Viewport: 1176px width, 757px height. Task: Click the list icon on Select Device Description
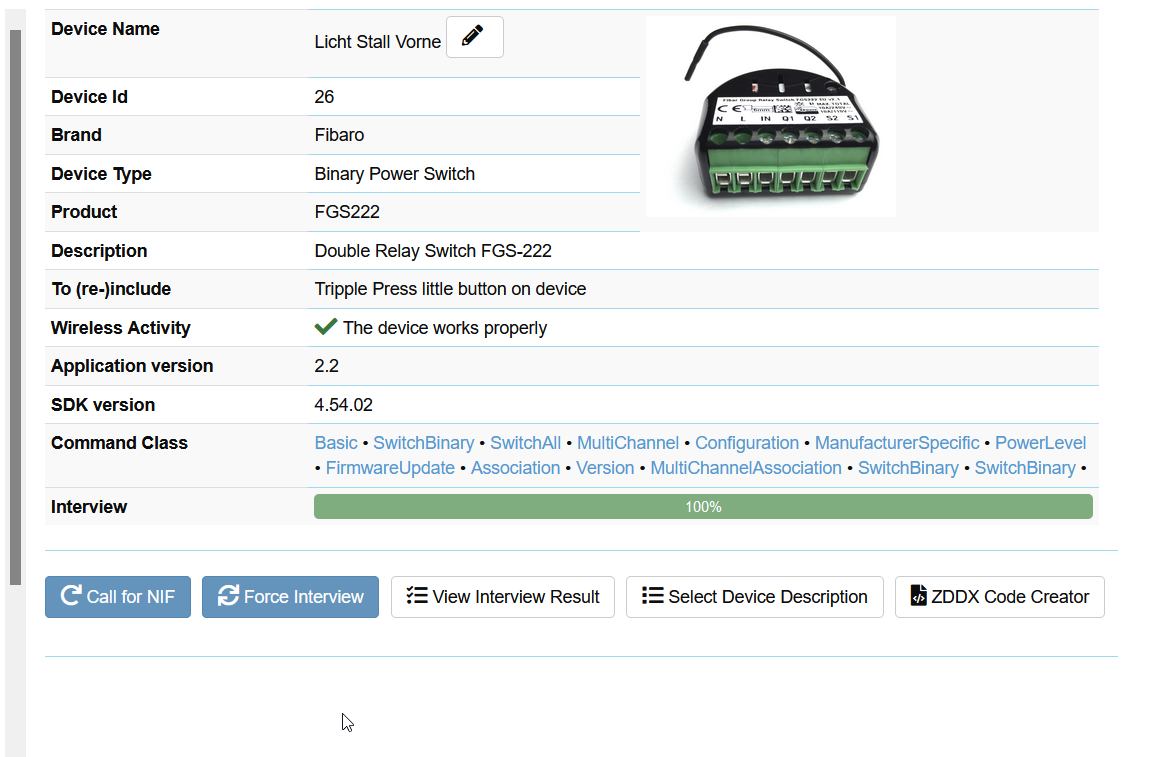click(x=652, y=596)
